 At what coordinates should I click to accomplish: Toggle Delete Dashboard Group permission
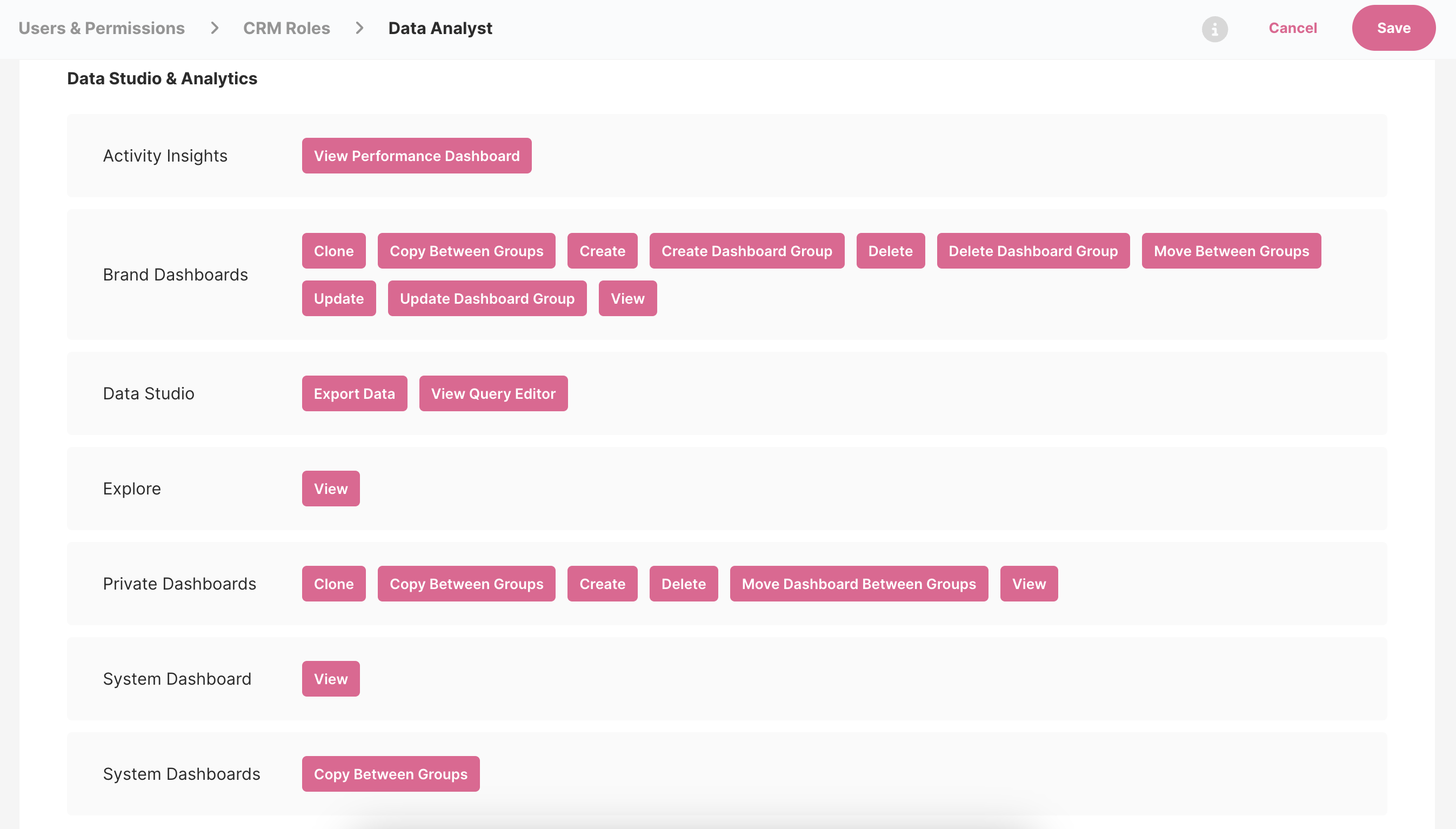(1032, 251)
